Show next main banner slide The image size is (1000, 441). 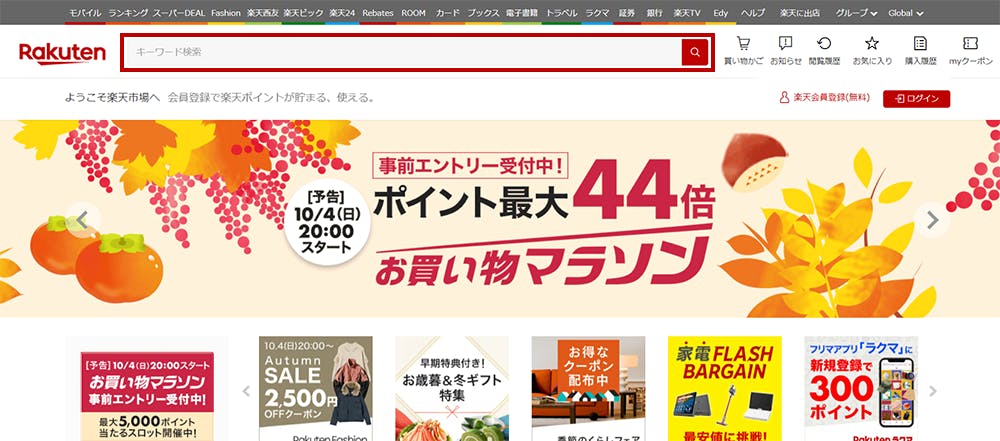click(932, 220)
